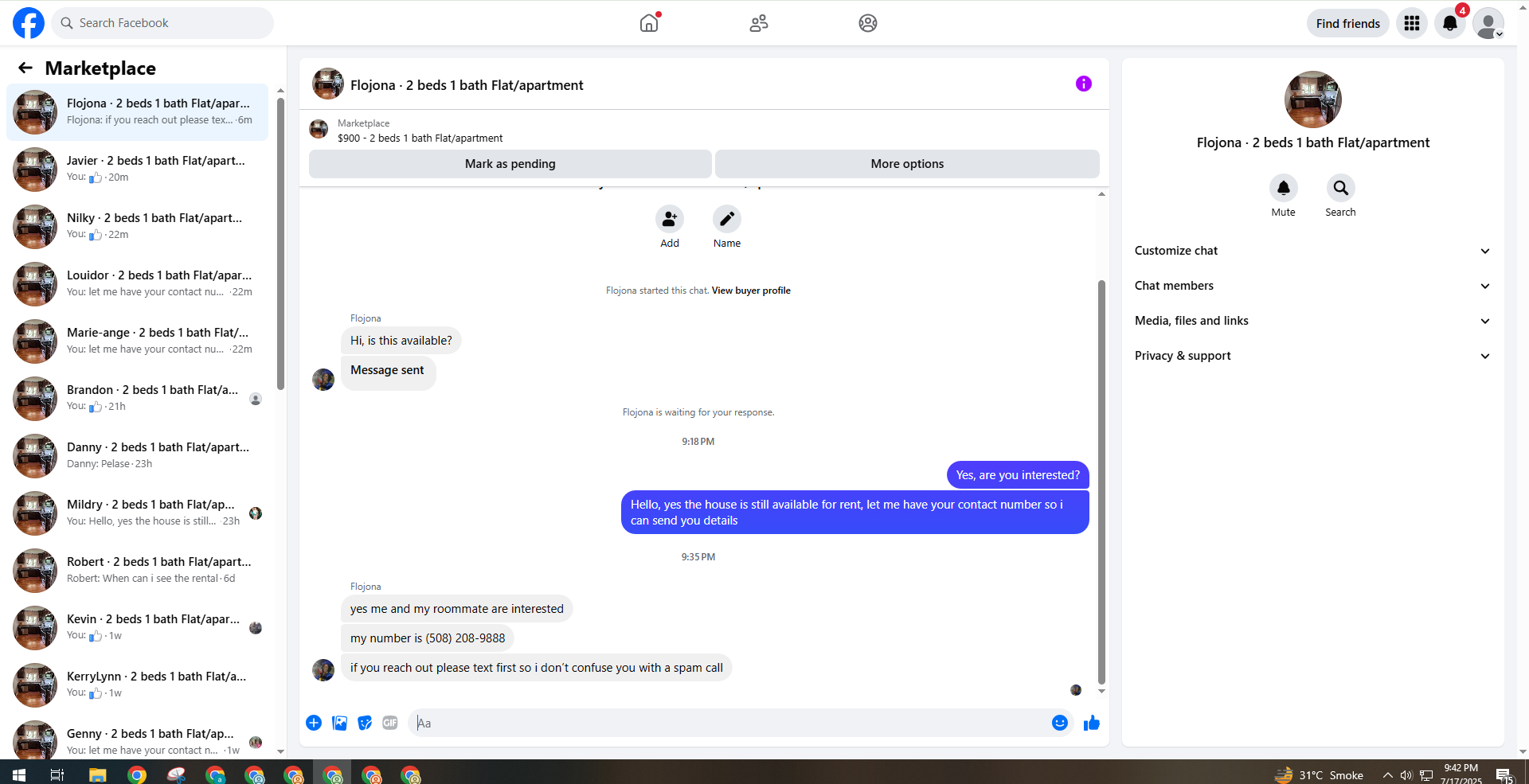Viewport: 1529px width, 784px height.
Task: Open the Nilky conversation
Action: [x=137, y=227]
